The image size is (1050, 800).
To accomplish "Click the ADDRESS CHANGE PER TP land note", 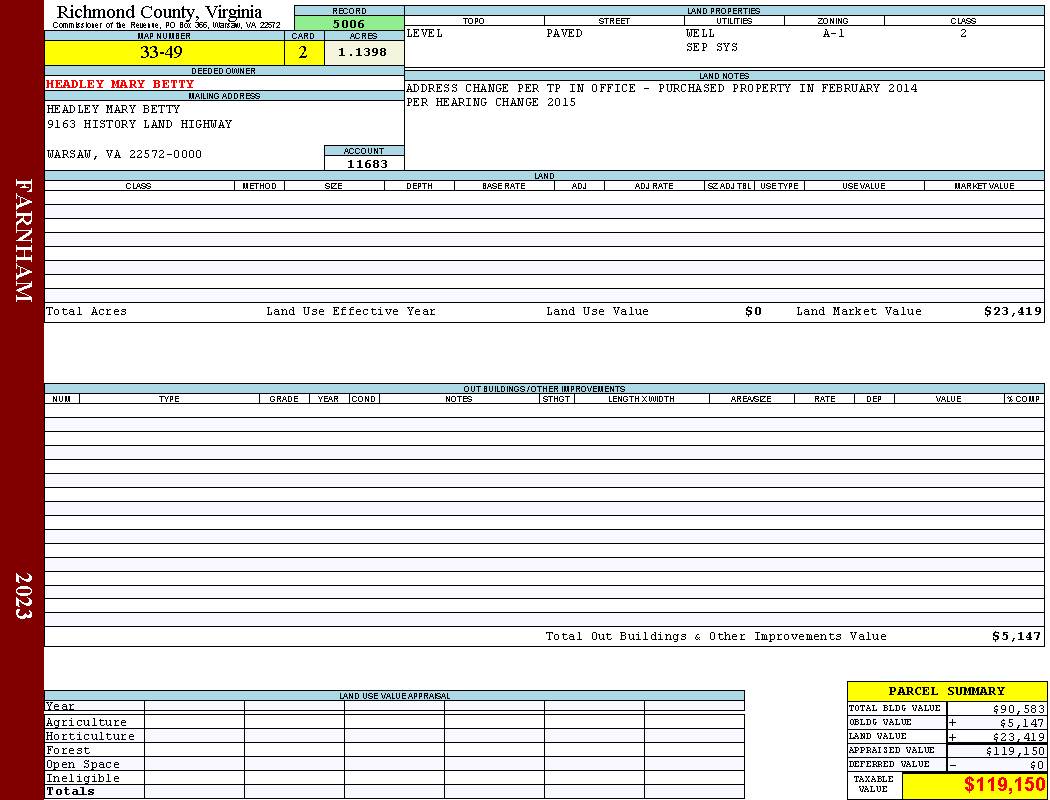I will (x=662, y=88).
